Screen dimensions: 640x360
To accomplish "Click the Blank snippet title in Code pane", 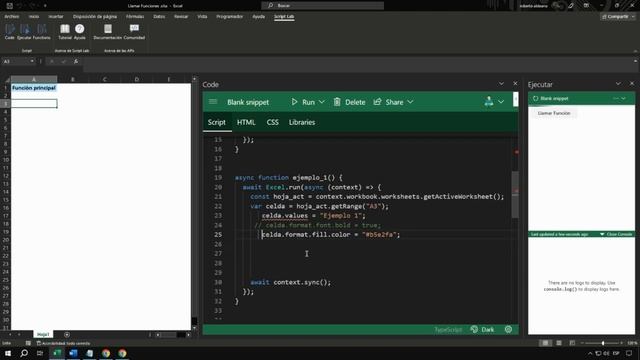I will (x=248, y=102).
